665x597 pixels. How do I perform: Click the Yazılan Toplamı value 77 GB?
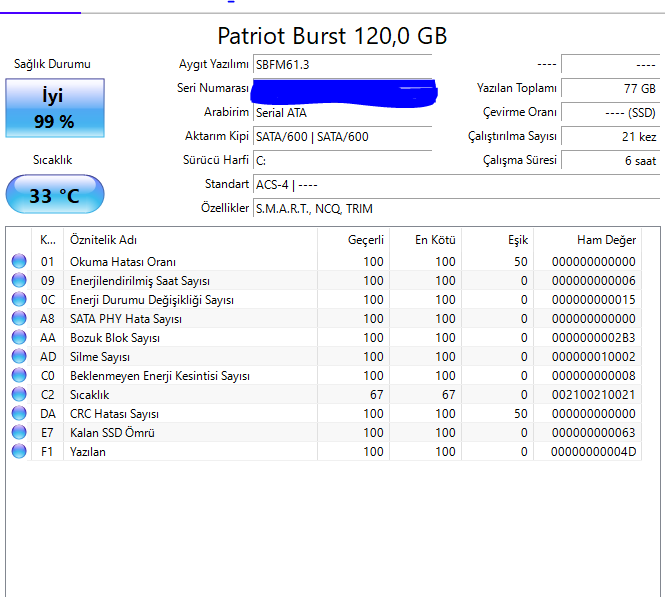point(610,89)
